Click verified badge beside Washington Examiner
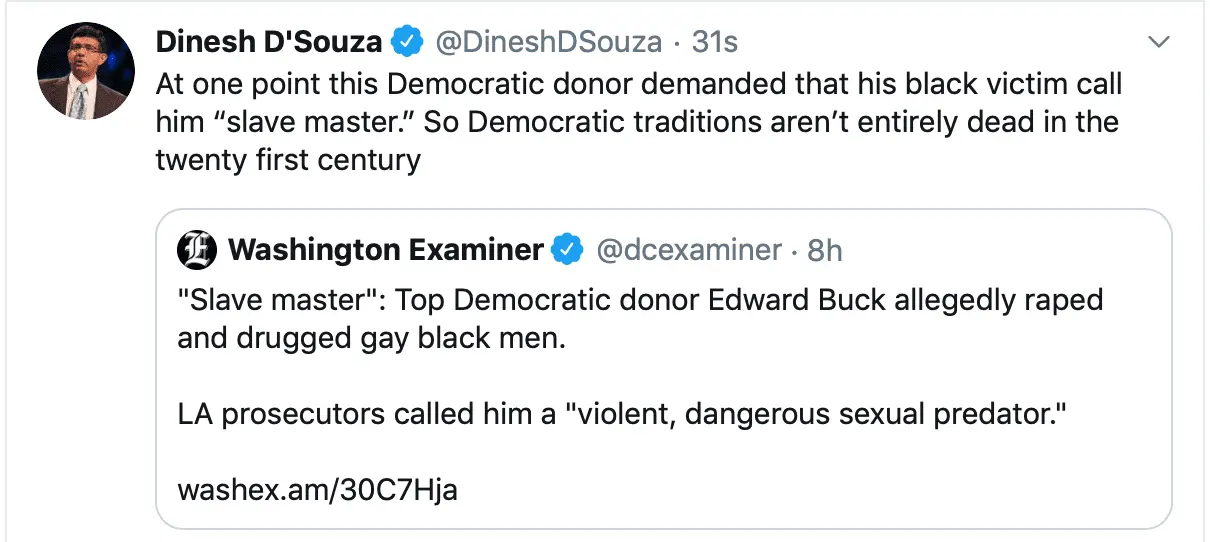This screenshot has height=542, width=1210. point(568,250)
